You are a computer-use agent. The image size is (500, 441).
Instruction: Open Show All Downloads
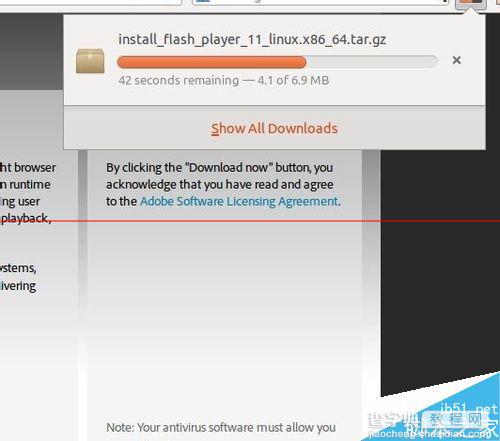pos(274,128)
